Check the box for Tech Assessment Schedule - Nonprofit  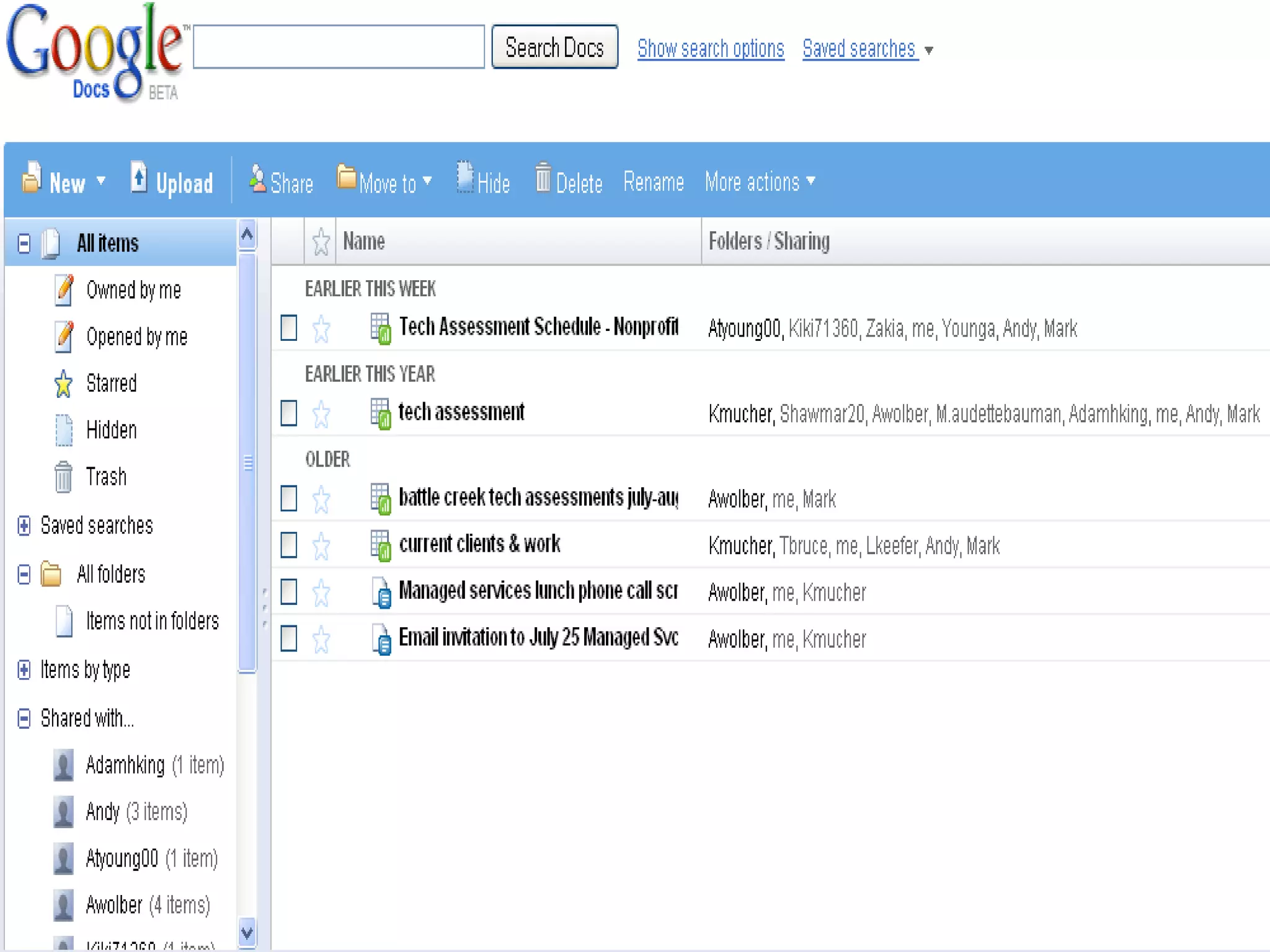click(x=289, y=328)
